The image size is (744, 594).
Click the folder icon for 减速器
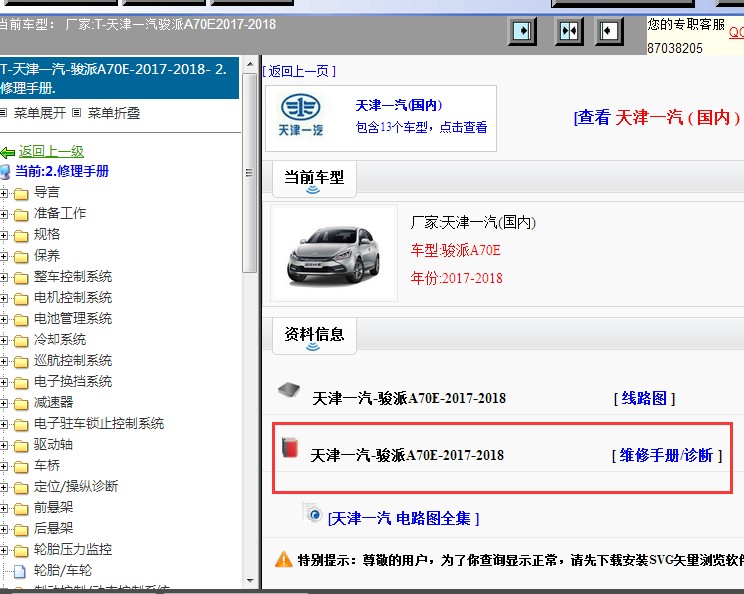click(x=21, y=404)
